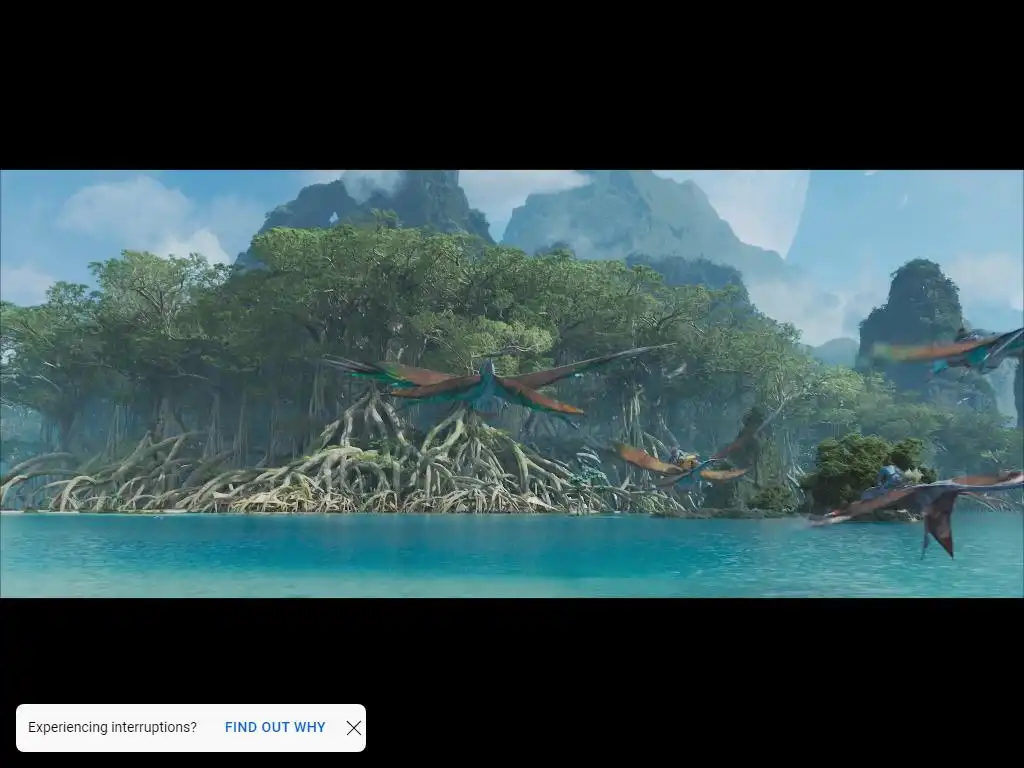This screenshot has width=1024, height=768.
Task: Click the video frame to pause playback
Action: 512,384
